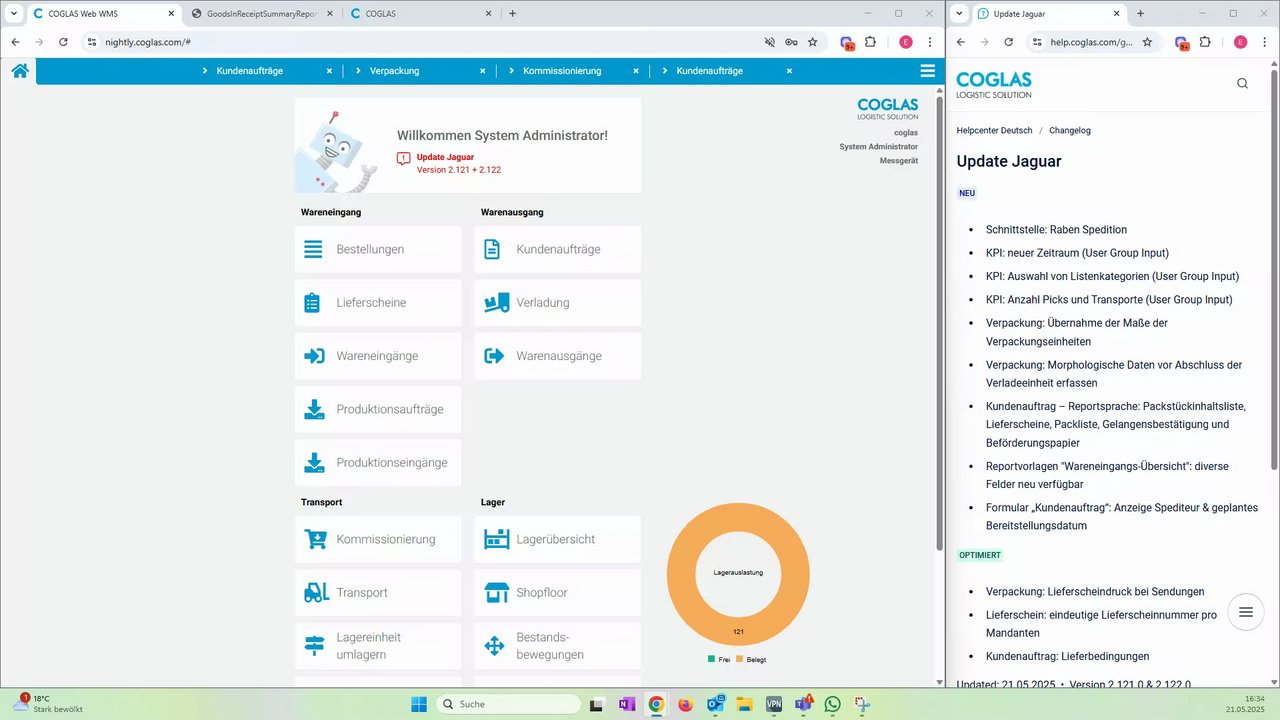Switch to the third COGLAS browser tab

(421, 13)
